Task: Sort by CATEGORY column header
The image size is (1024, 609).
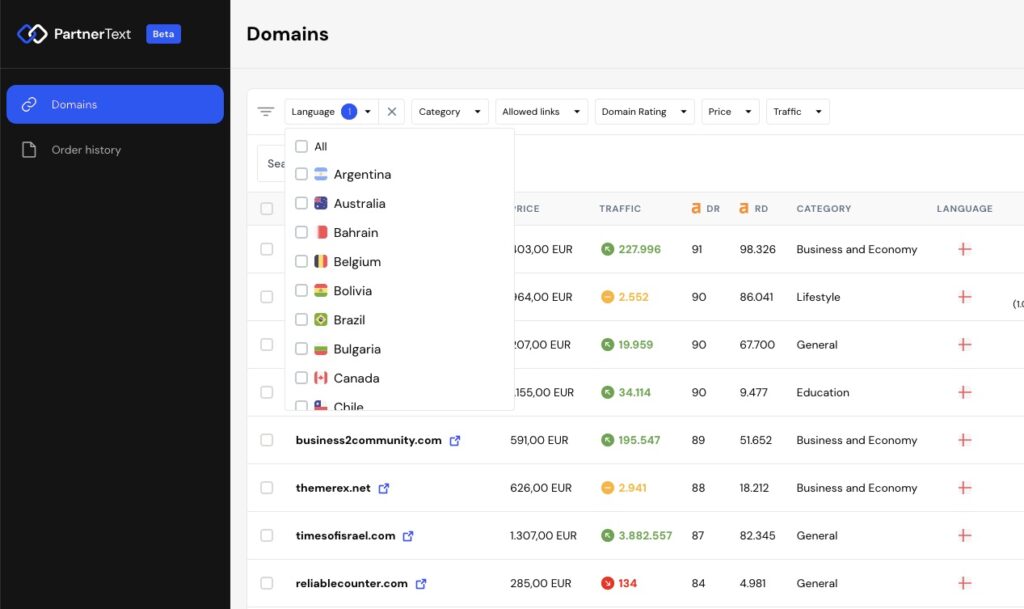Action: coord(824,209)
